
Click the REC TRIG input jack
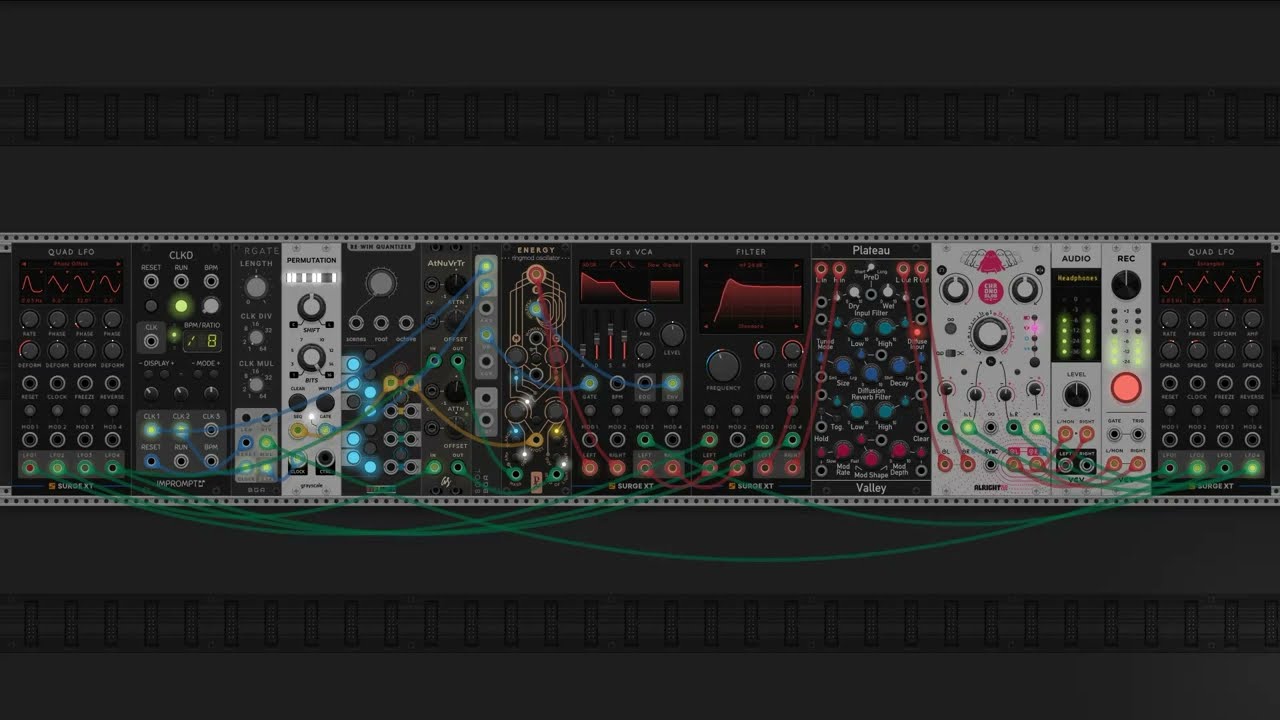tap(1138, 435)
